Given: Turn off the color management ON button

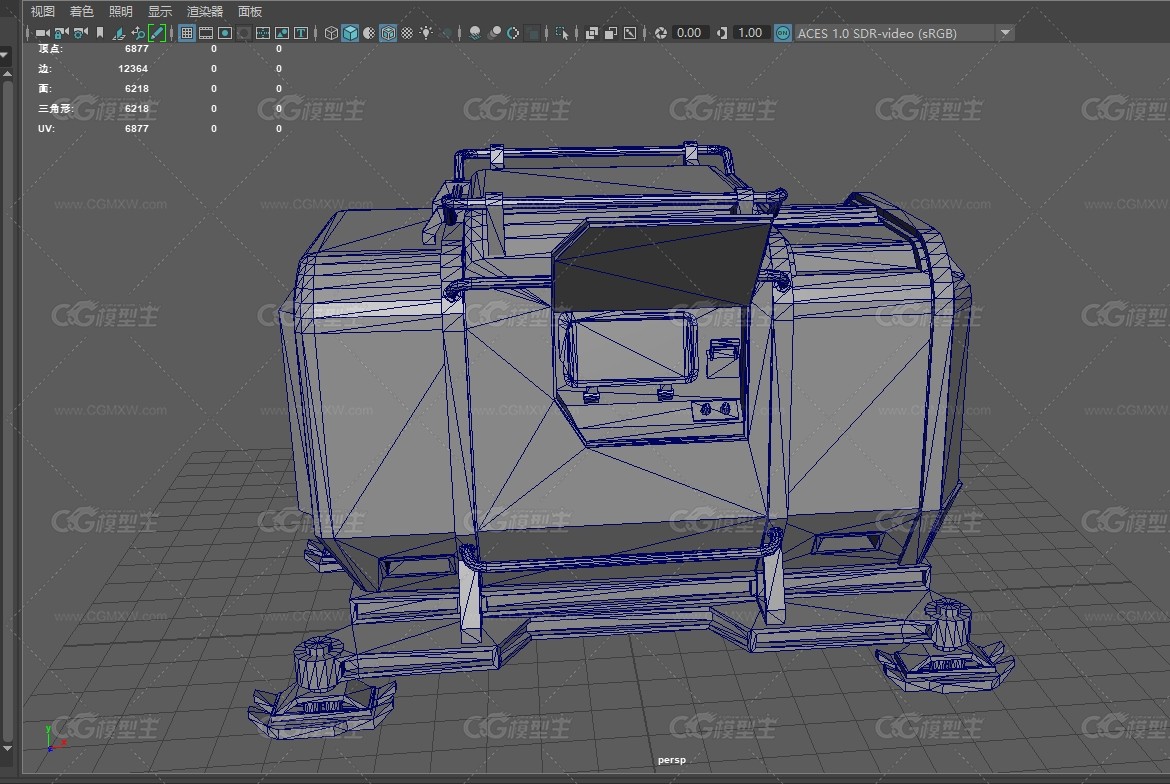Looking at the screenshot, I should coord(782,33).
